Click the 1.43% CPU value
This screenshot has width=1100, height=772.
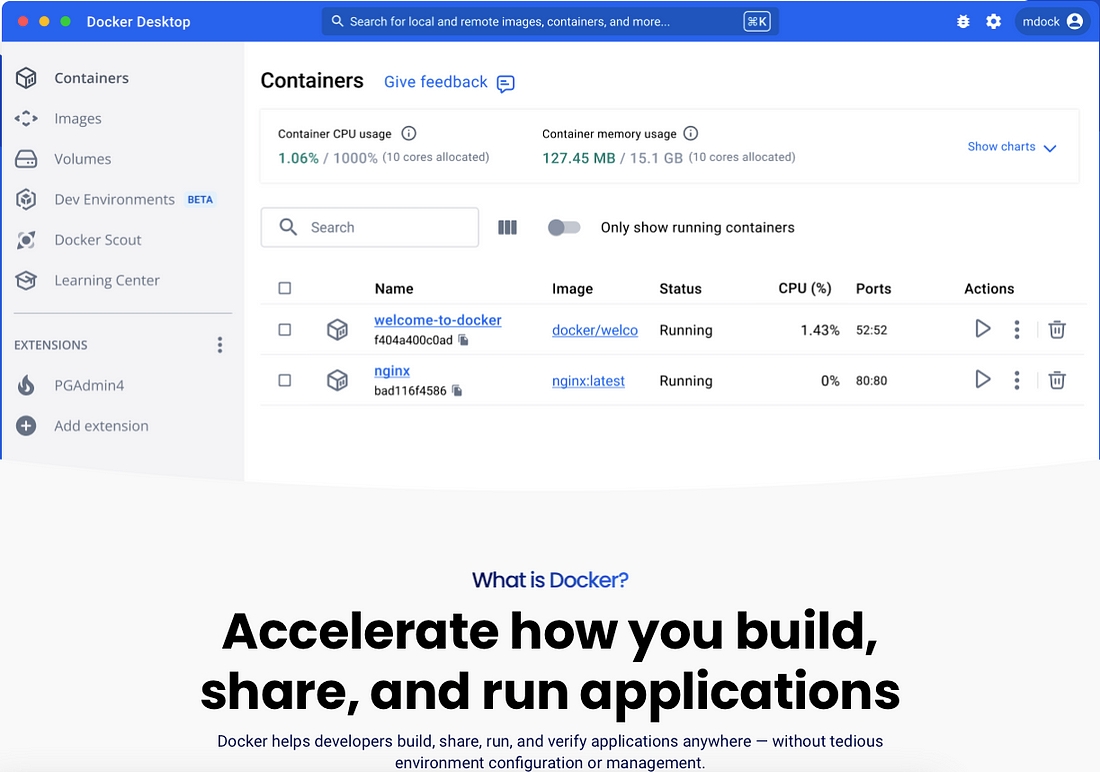click(820, 330)
